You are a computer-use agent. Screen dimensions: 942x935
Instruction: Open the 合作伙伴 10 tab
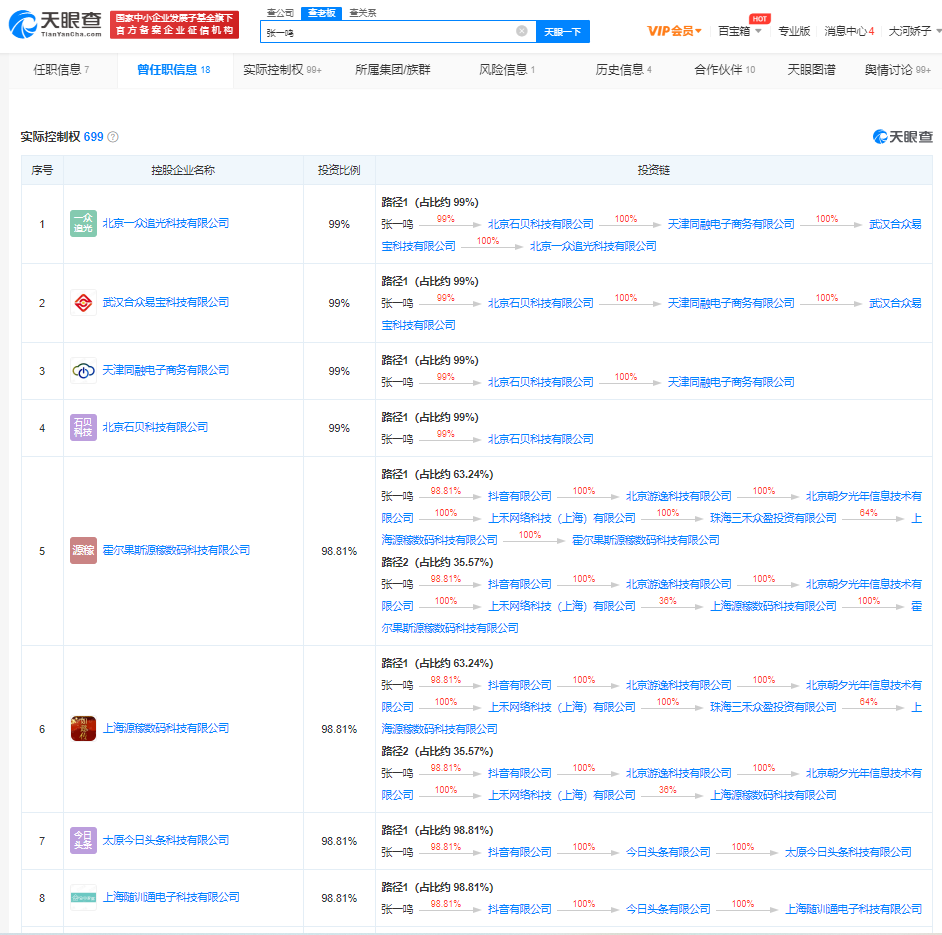point(725,70)
